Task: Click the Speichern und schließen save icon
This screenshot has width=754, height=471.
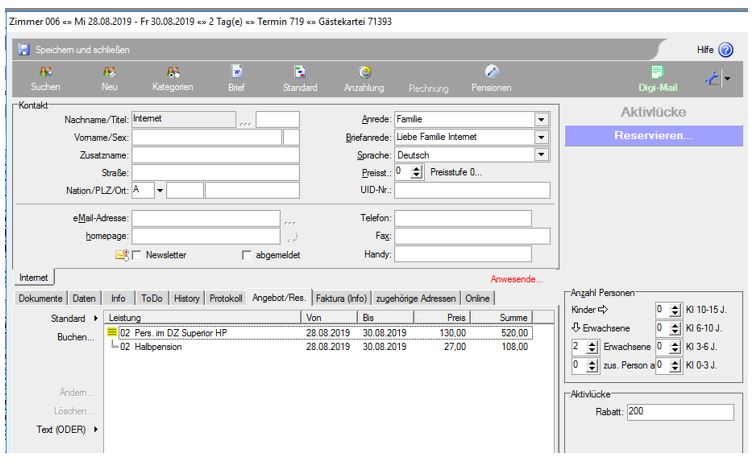Action: point(24,50)
